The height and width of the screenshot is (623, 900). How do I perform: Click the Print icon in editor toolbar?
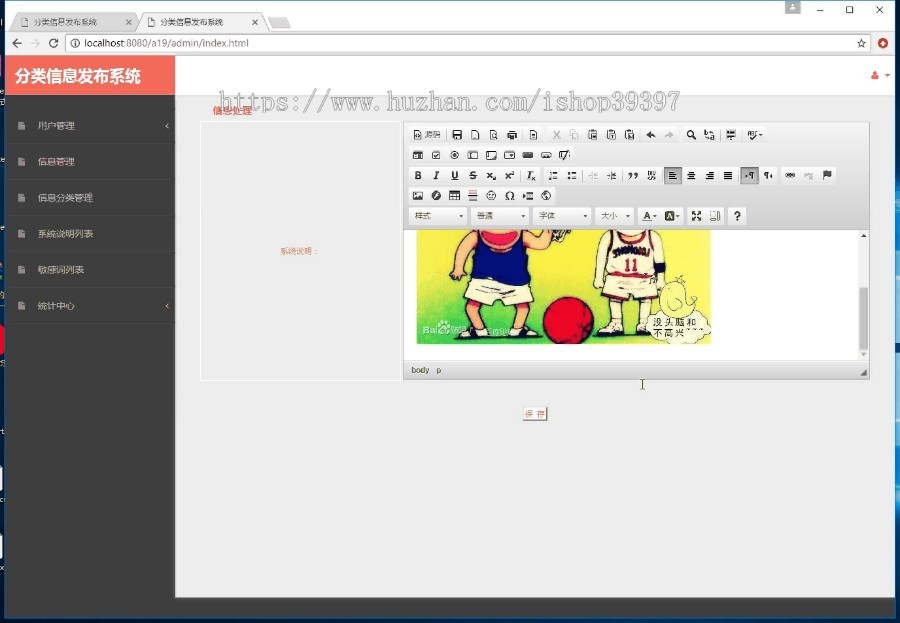click(512, 135)
